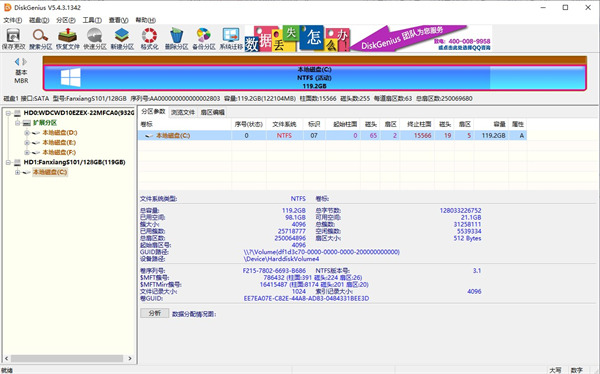The image size is (600, 374).
Task: Switch to the 分区参数 tab
Action: [x=153, y=112]
